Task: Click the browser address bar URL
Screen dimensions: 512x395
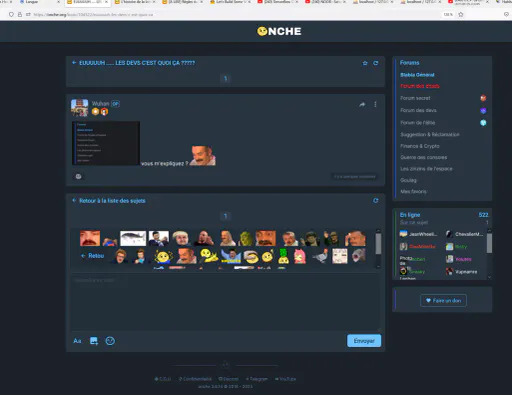Action: [93, 15]
